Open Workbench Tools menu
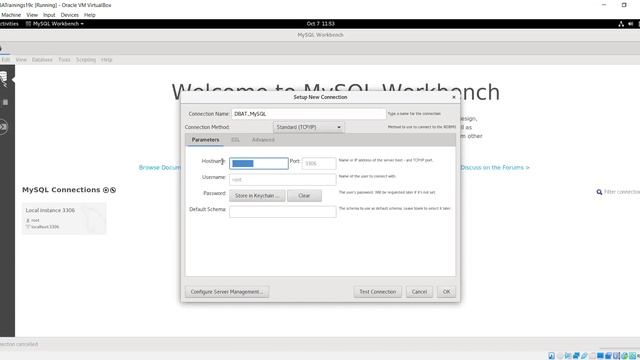The width and height of the screenshot is (640, 360). [x=64, y=60]
